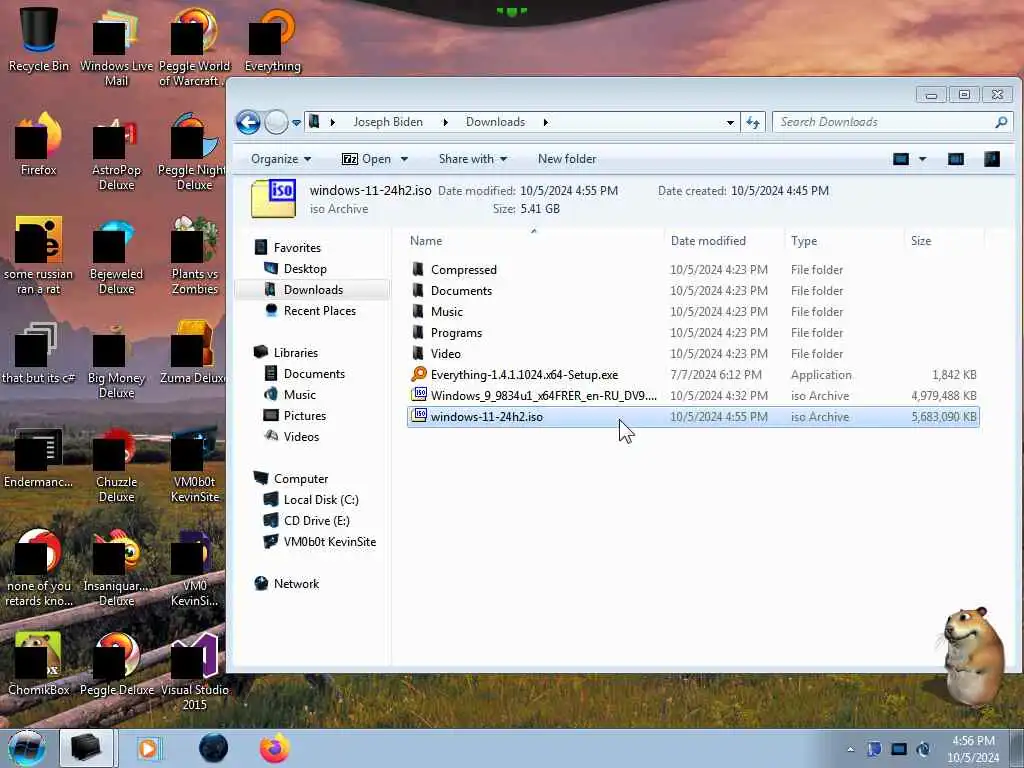Image resolution: width=1024 pixels, height=768 pixels.
Task: Expand the arrow after Downloads breadcrumb
Action: [x=545, y=122]
